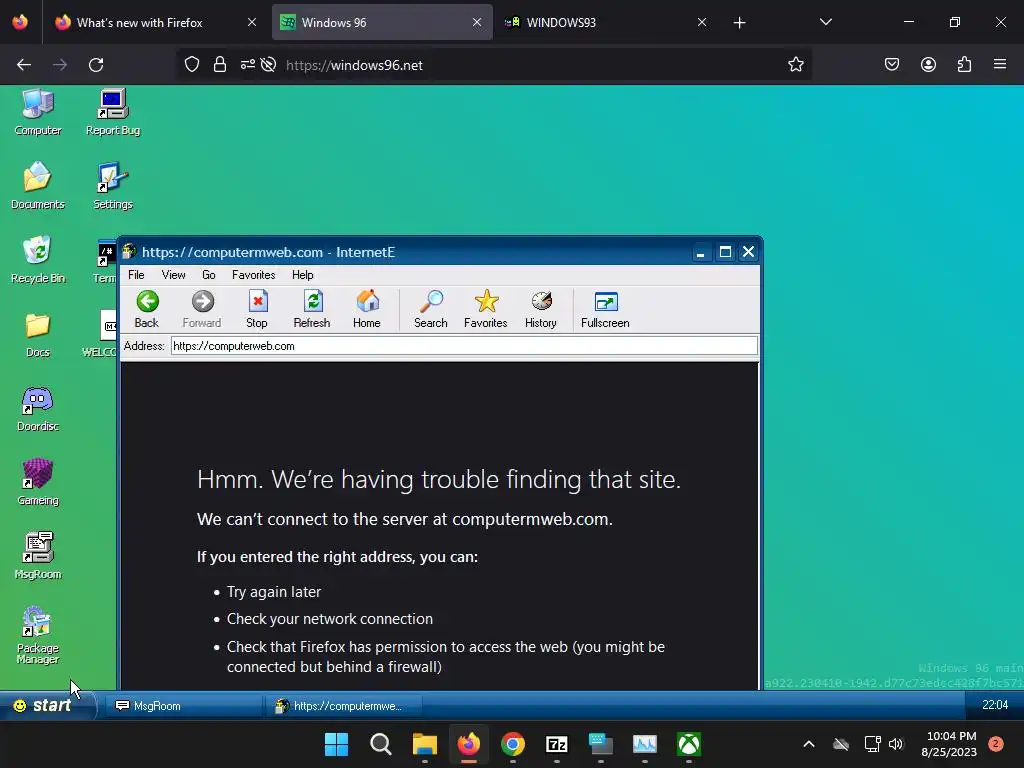The width and height of the screenshot is (1024, 768).
Task: Click the padlock site info icon
Action: [x=220, y=65]
